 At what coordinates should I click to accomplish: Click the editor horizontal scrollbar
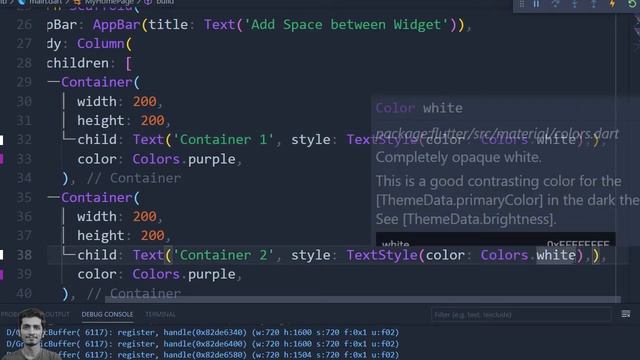click(363, 300)
